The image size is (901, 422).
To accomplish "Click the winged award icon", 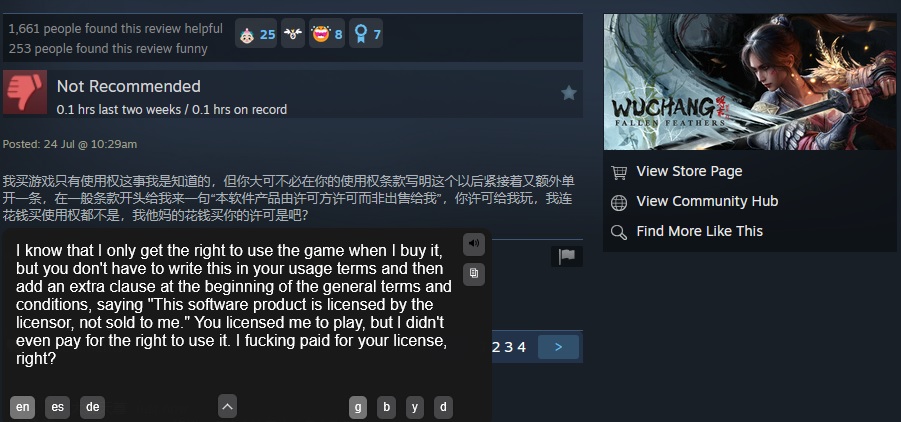I will coord(293,34).
